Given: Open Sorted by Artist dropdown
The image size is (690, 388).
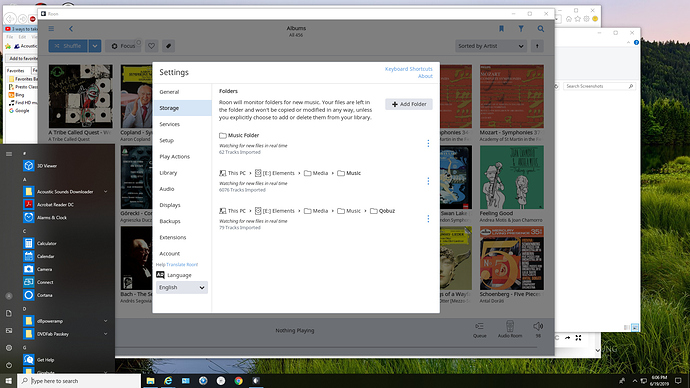Looking at the screenshot, I should [x=491, y=46].
